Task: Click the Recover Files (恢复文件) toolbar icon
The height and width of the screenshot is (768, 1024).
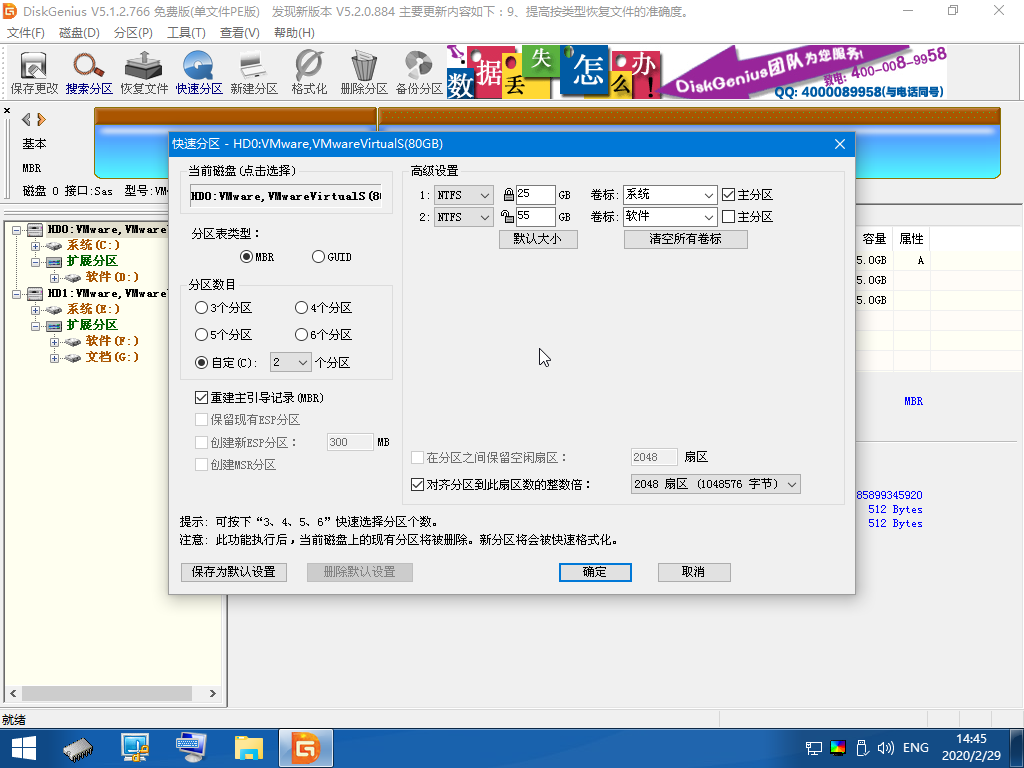Action: click(144, 72)
